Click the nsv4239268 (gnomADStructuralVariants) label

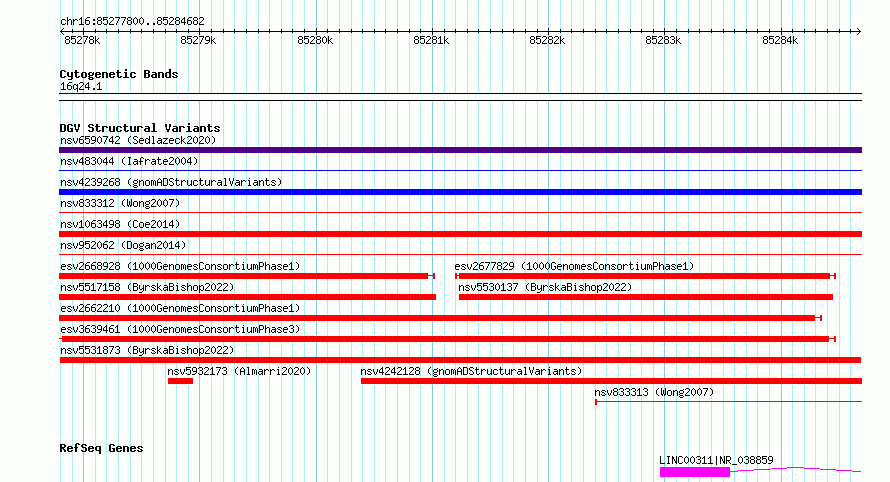171,182
